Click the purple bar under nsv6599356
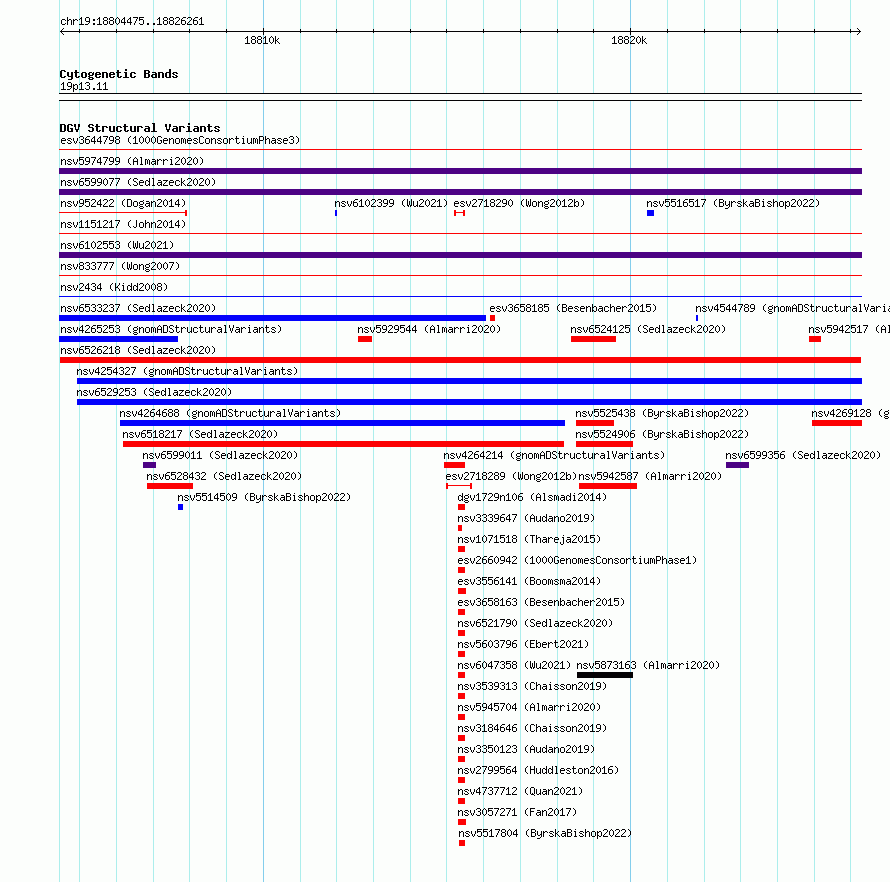 737,465
